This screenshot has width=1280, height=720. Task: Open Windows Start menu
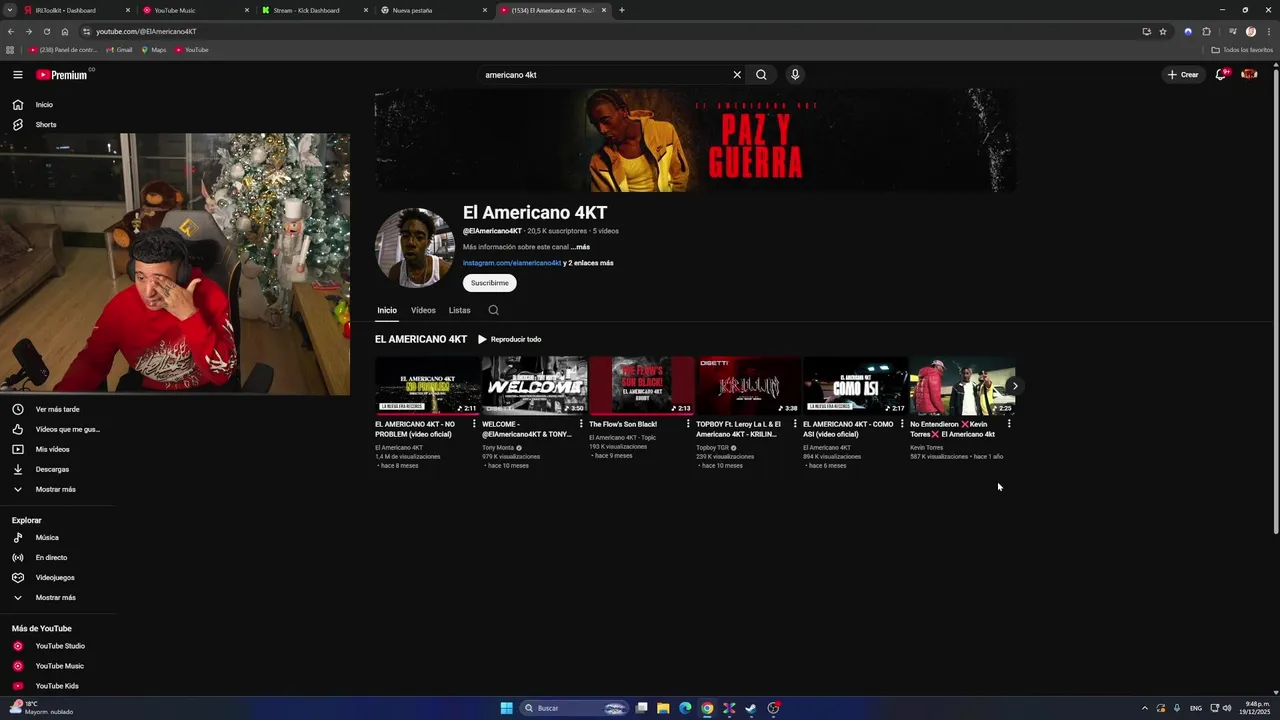[x=506, y=708]
